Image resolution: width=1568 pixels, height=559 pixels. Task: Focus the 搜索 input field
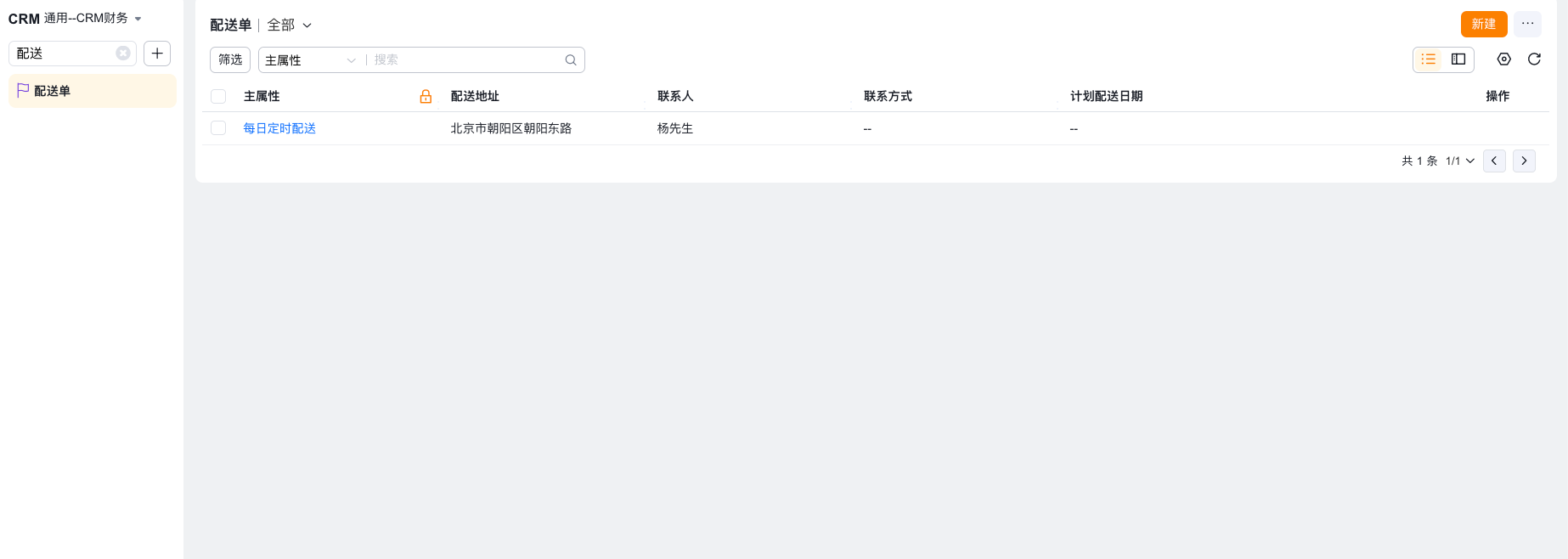click(467, 60)
